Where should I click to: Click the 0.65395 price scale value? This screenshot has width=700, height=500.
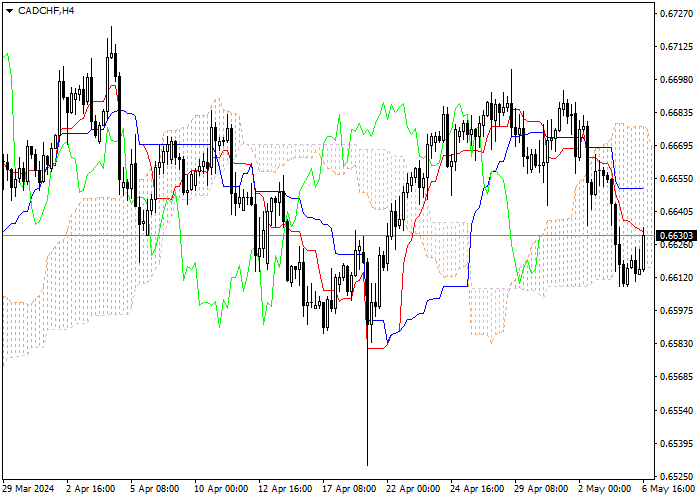coord(676,443)
